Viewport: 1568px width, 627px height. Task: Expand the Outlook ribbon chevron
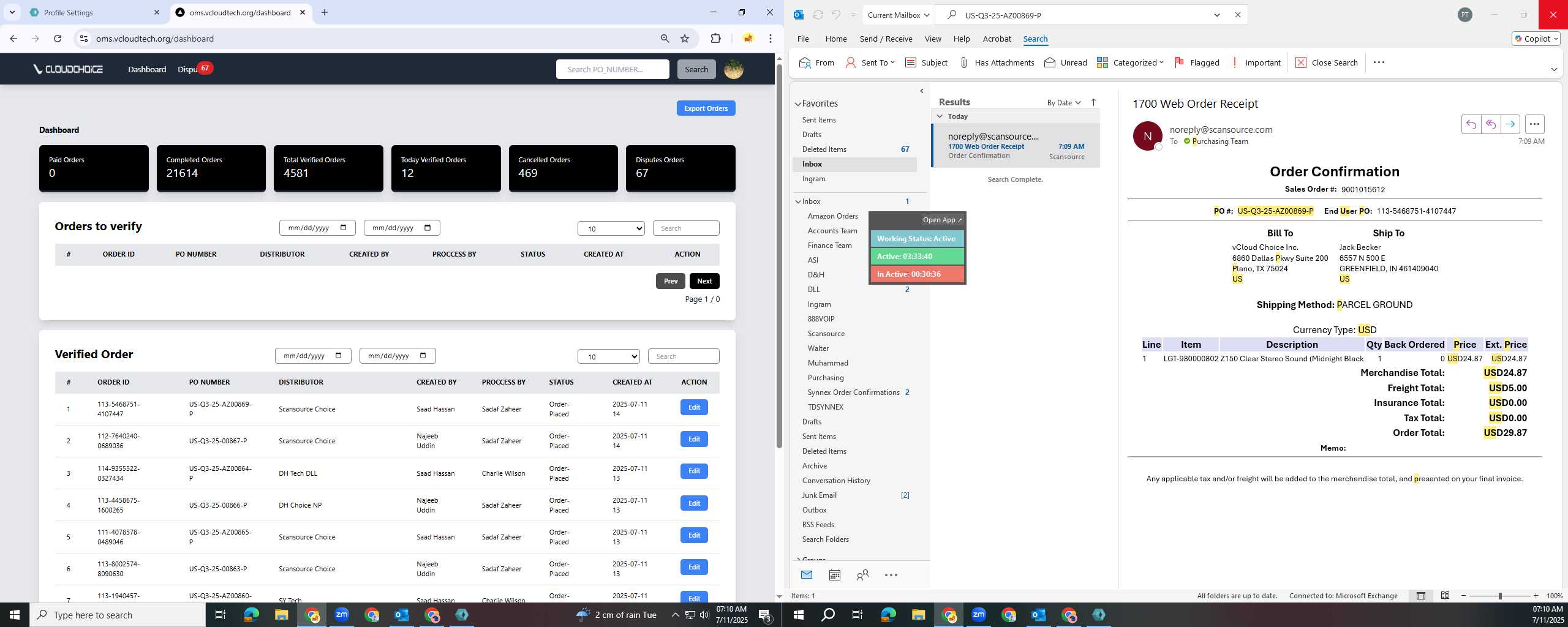(1554, 69)
